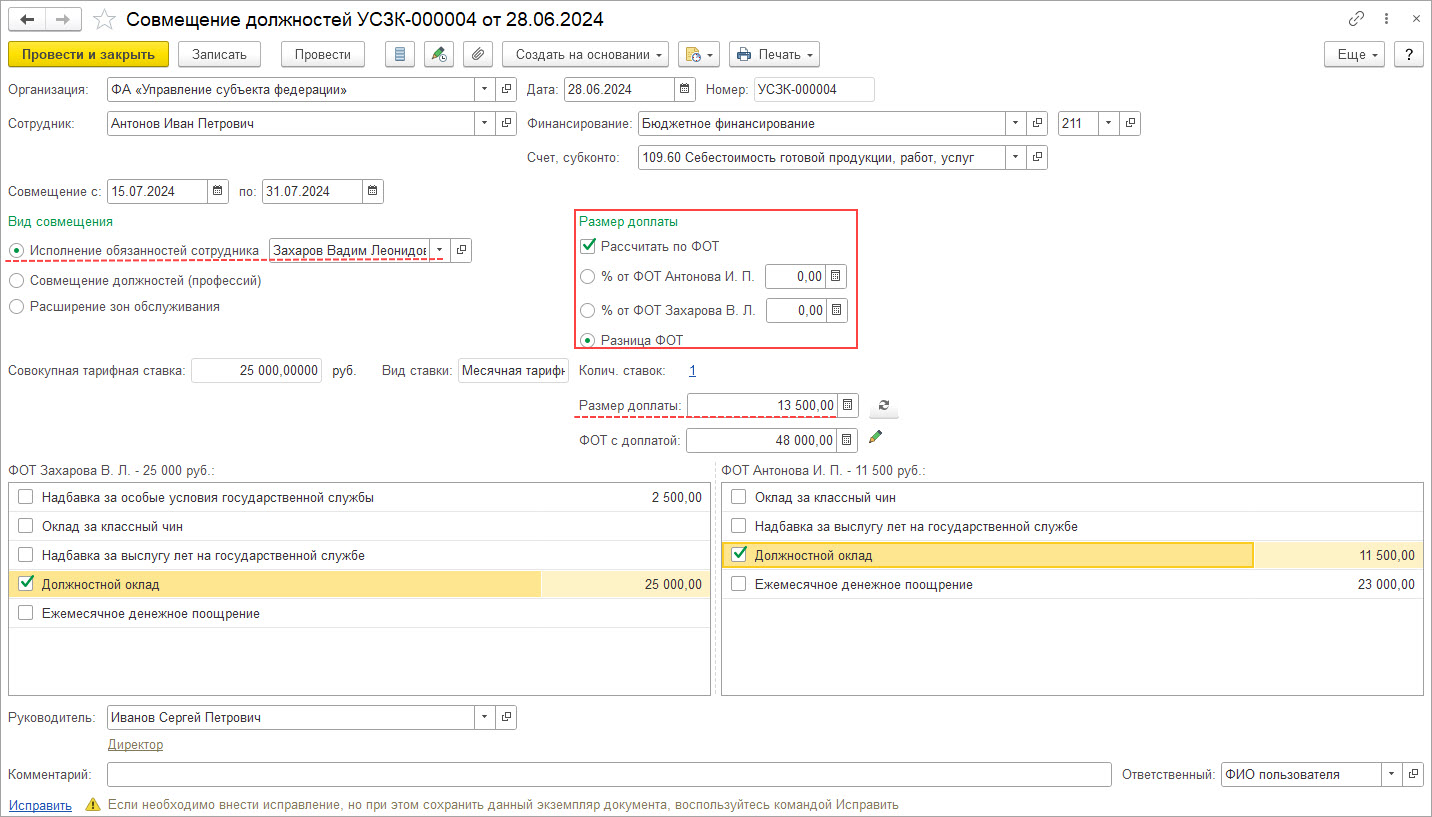Open the title bar options three-dot menu

[1384, 19]
